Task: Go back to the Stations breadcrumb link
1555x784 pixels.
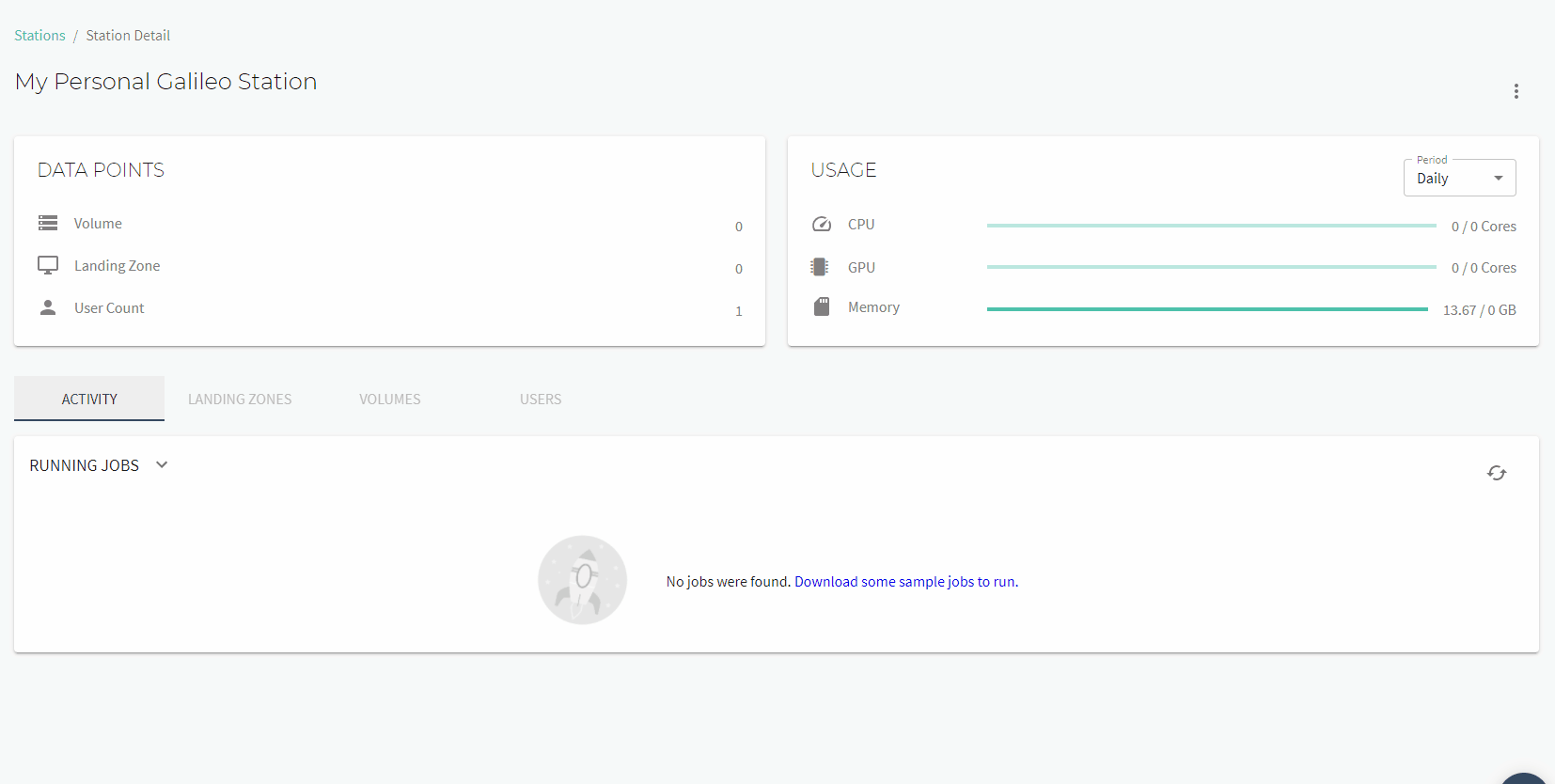Action: tap(39, 36)
